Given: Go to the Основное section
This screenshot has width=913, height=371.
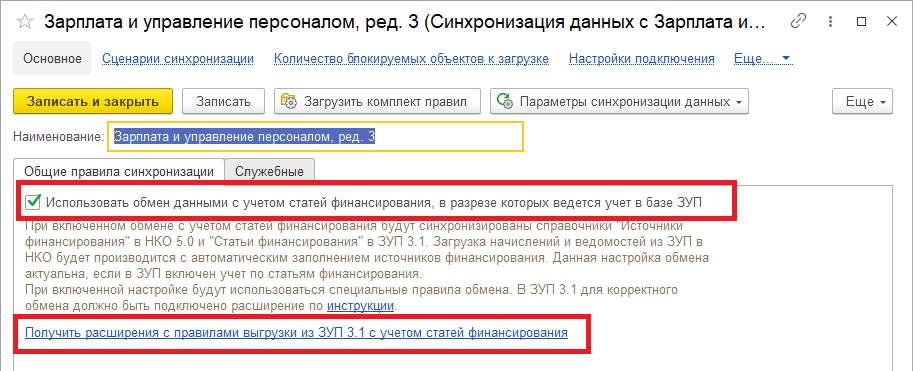Looking at the screenshot, I should (52, 58).
